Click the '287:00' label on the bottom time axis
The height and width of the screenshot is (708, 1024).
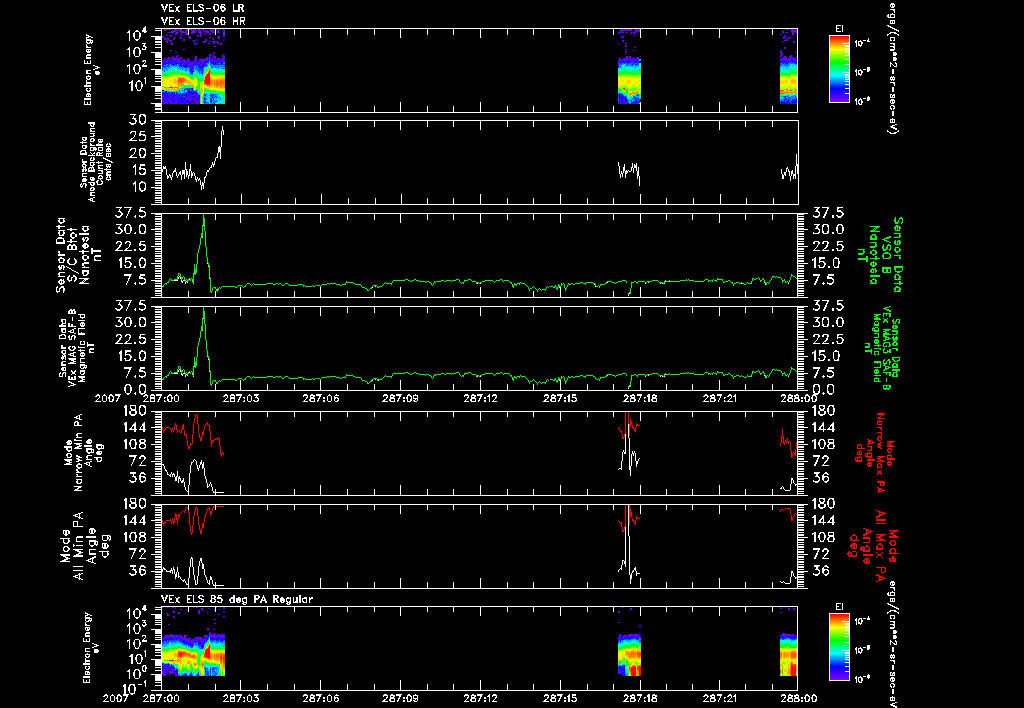pyautogui.click(x=163, y=698)
